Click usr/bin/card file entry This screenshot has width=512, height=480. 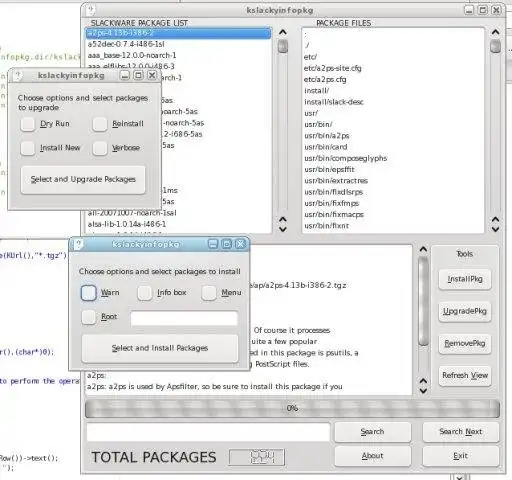point(326,147)
